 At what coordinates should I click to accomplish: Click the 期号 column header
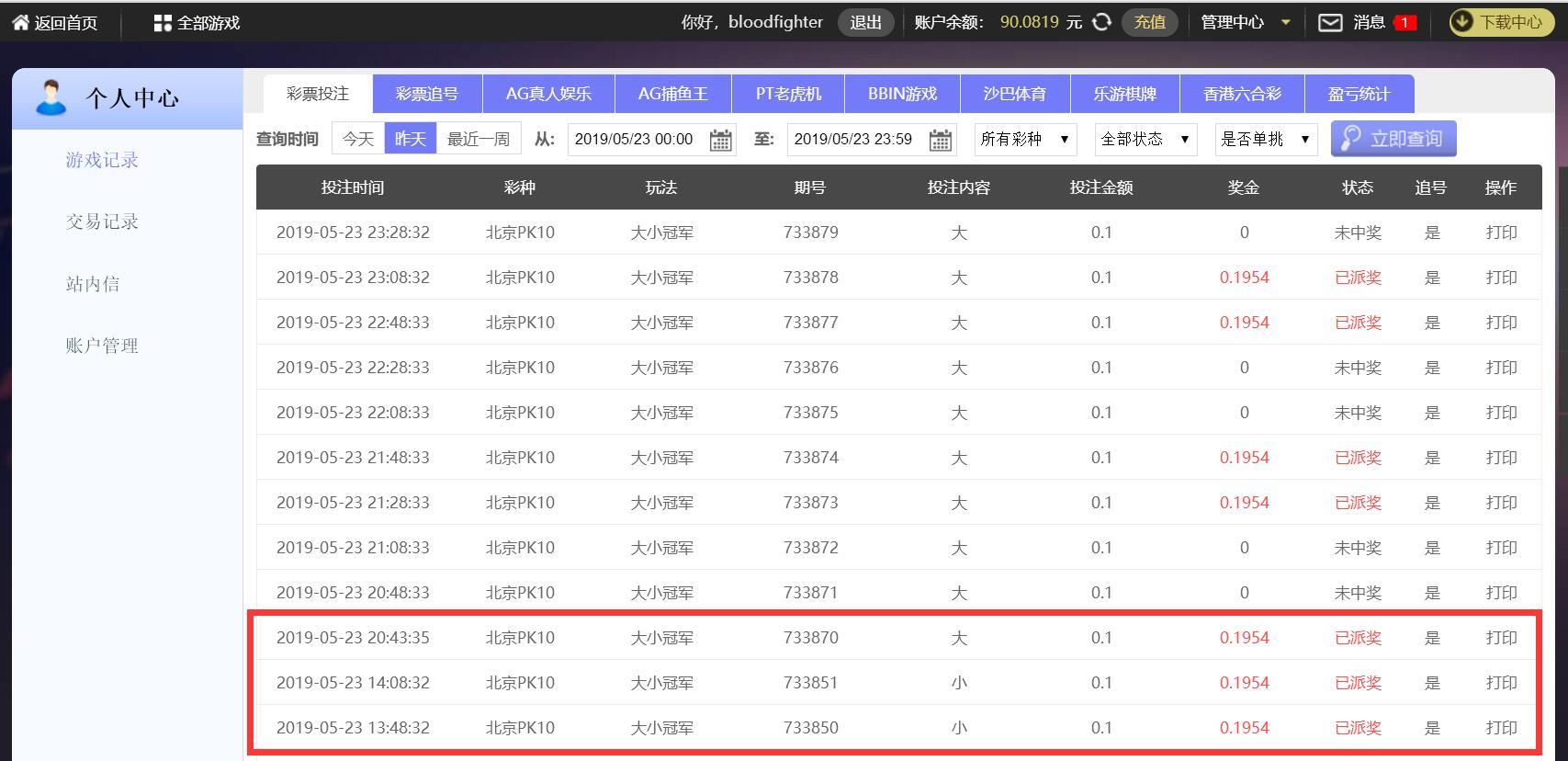[x=810, y=187]
